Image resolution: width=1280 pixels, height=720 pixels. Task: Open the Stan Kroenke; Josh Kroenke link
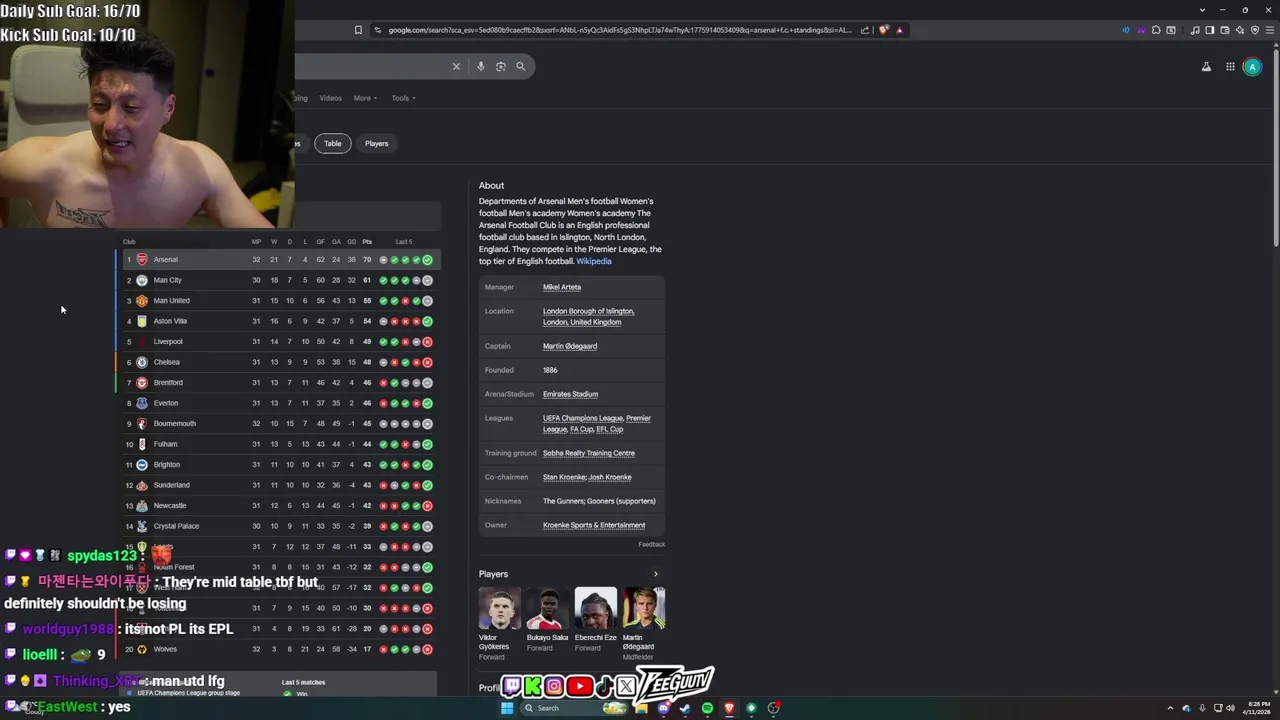[x=587, y=477]
